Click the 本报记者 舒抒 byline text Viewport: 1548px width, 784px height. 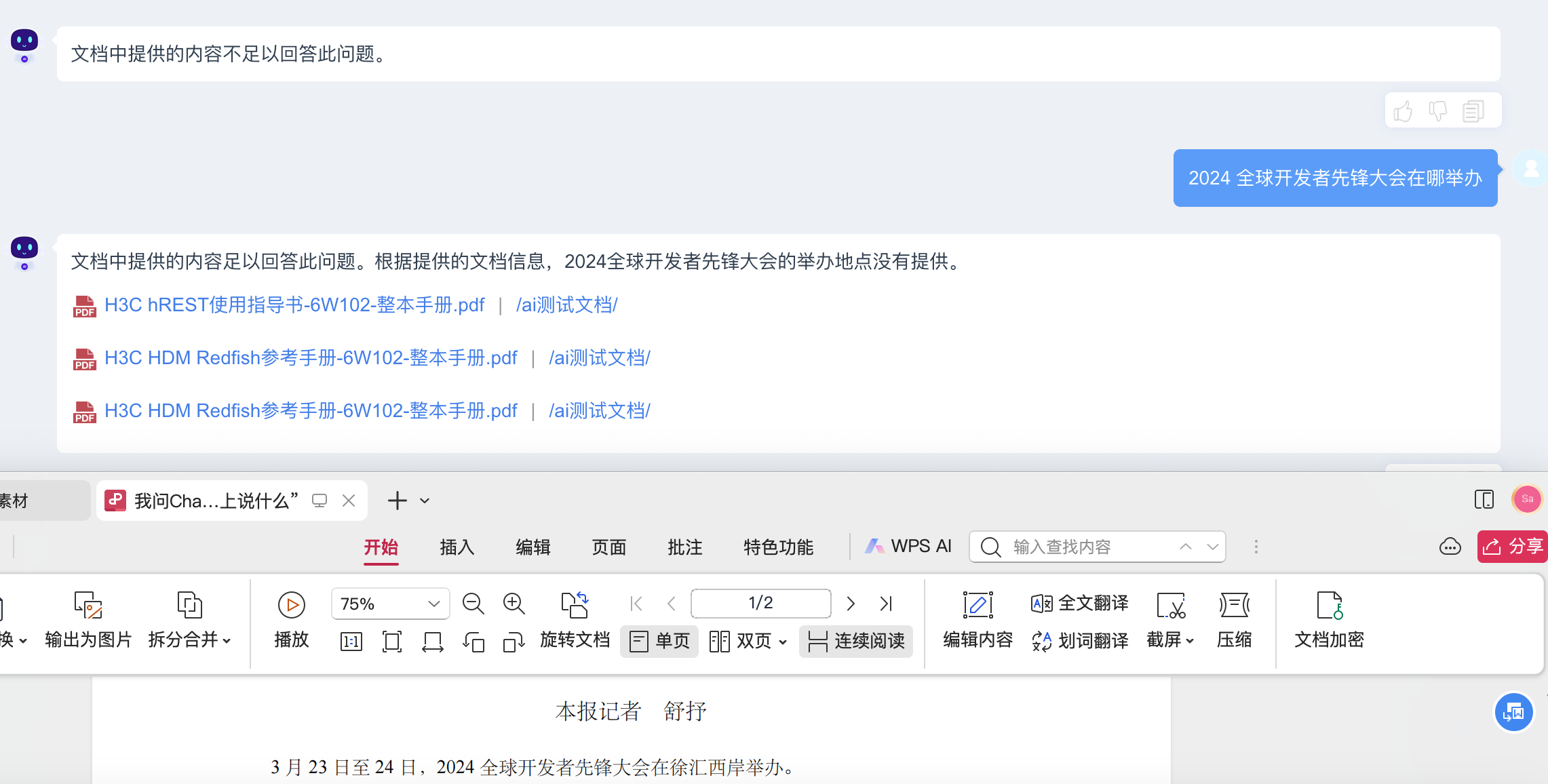(631, 711)
